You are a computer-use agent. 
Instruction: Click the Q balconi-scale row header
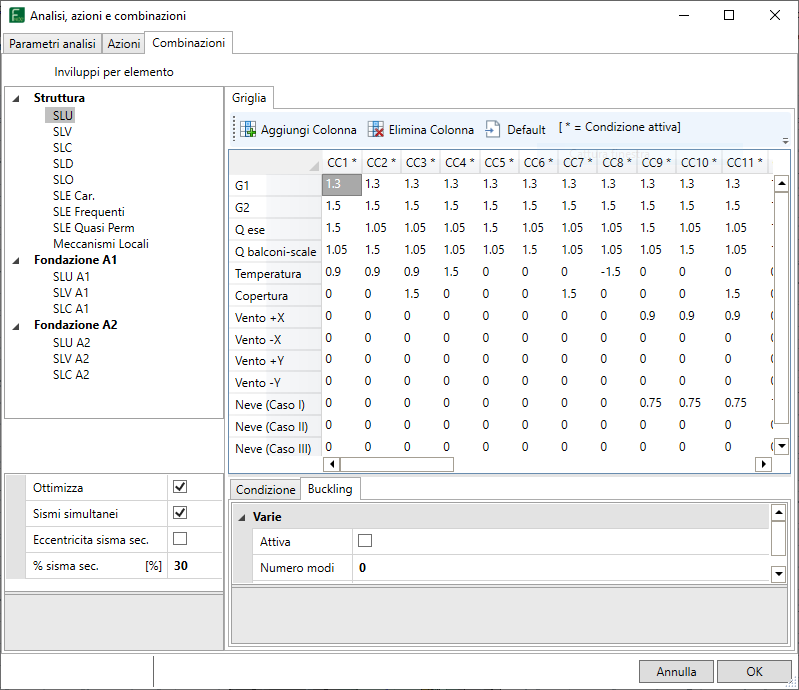point(275,252)
